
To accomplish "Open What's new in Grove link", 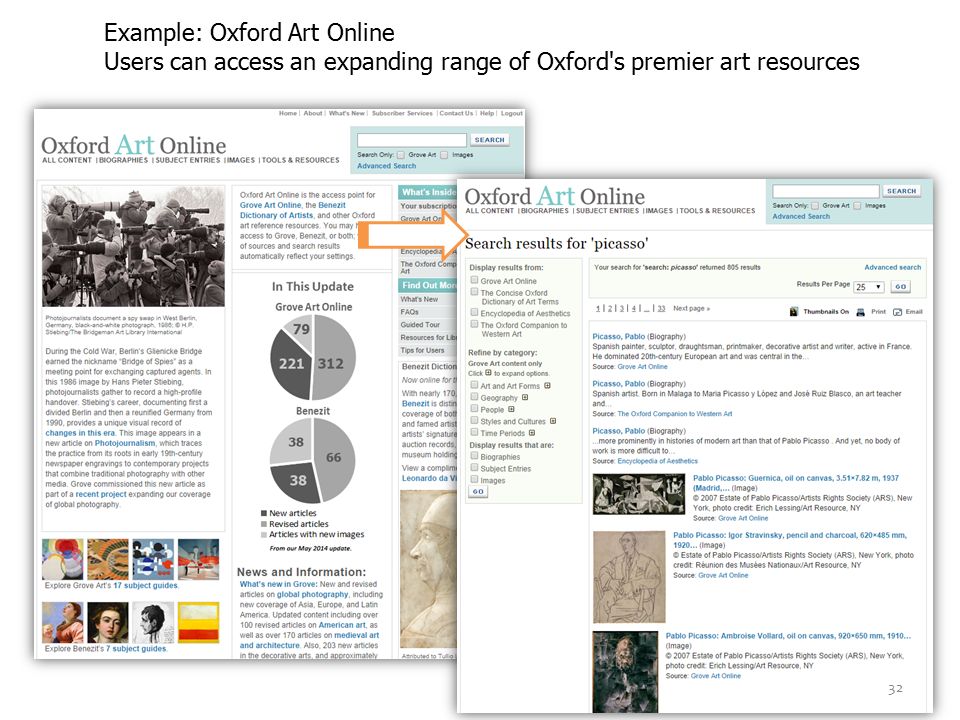I will click(x=278, y=585).
